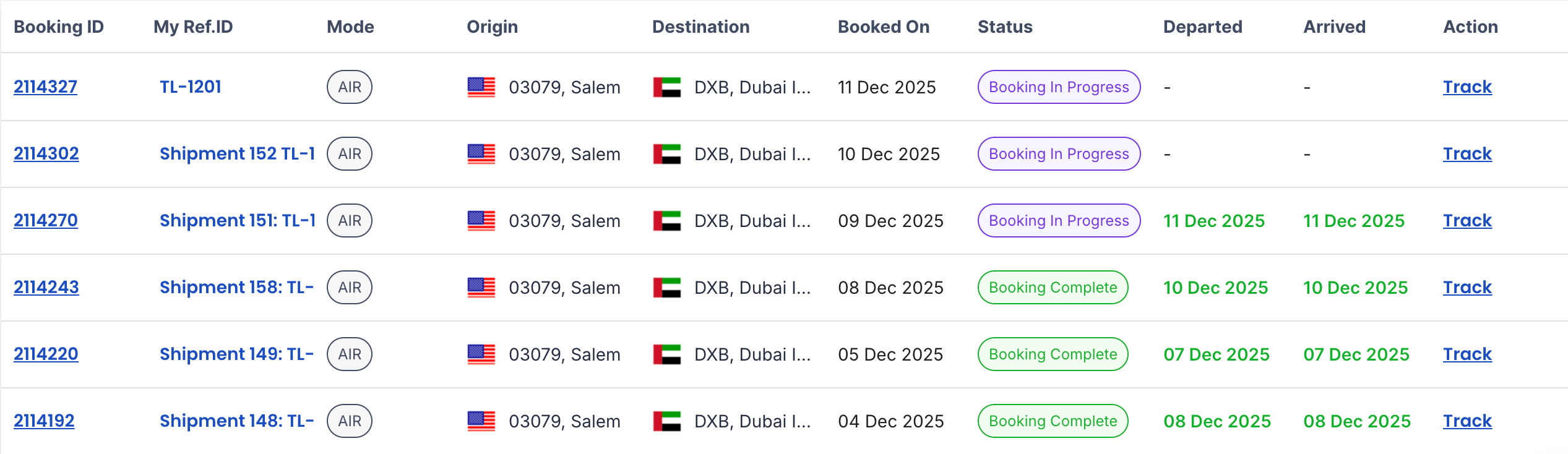The height and width of the screenshot is (454, 1568).
Task: Click the Booking In Progress status for booking 2114327
Action: pos(1058,87)
